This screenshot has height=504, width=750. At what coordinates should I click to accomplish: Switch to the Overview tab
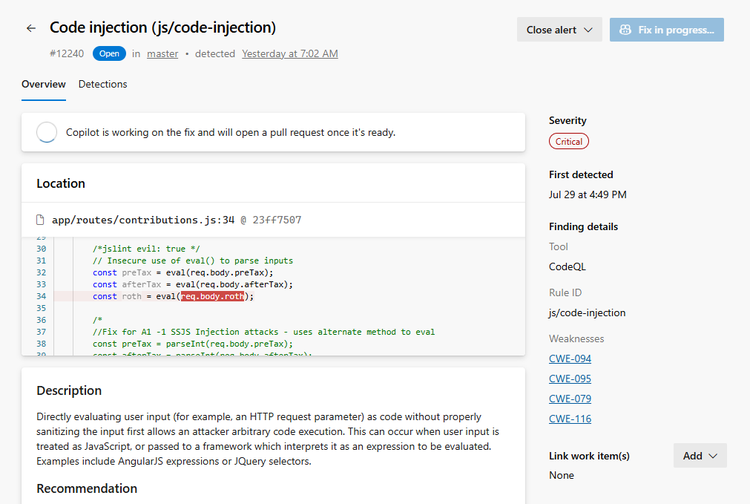coord(44,84)
